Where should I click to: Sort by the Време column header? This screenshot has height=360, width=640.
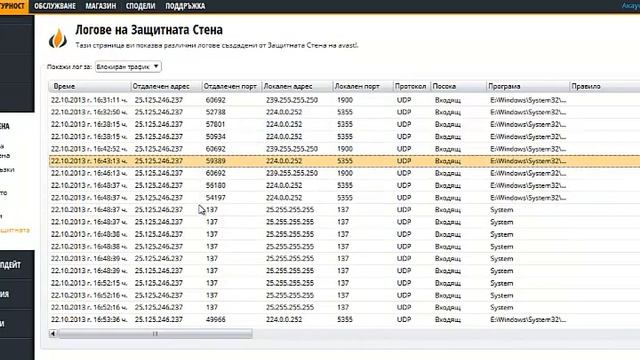(89, 87)
